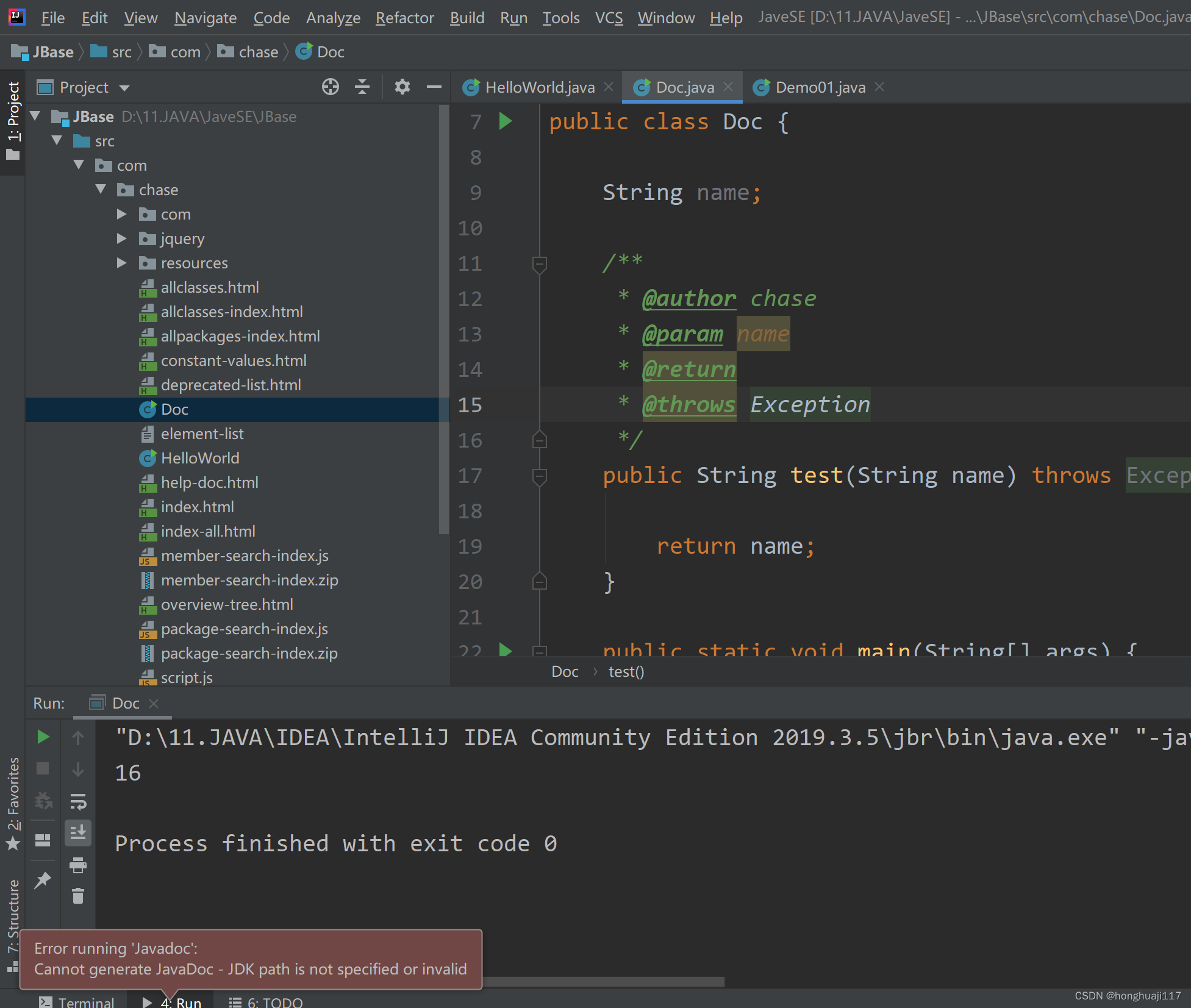Toggle fold marker at test method line 17
This screenshot has width=1191, height=1008.
pos(539,476)
